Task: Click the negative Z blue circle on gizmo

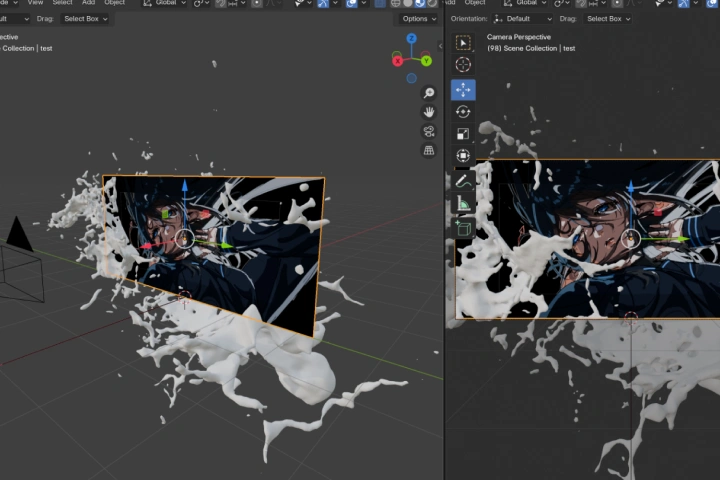Action: (x=411, y=79)
